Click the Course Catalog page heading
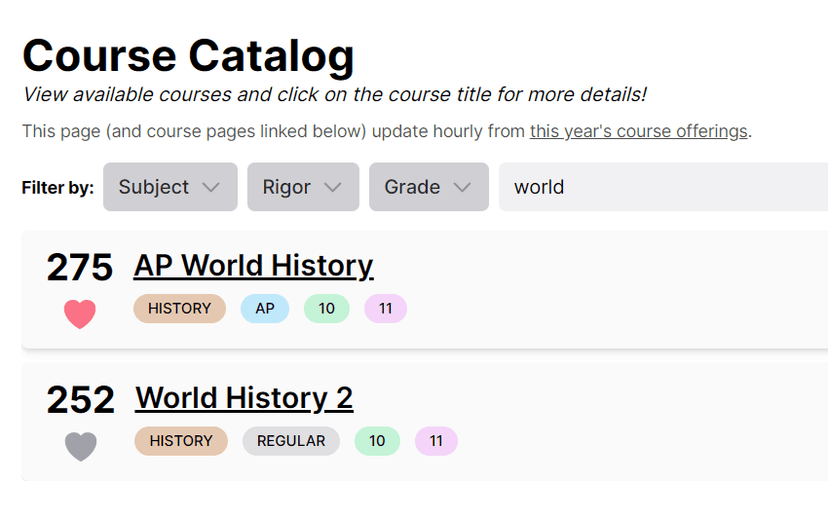 click(188, 56)
